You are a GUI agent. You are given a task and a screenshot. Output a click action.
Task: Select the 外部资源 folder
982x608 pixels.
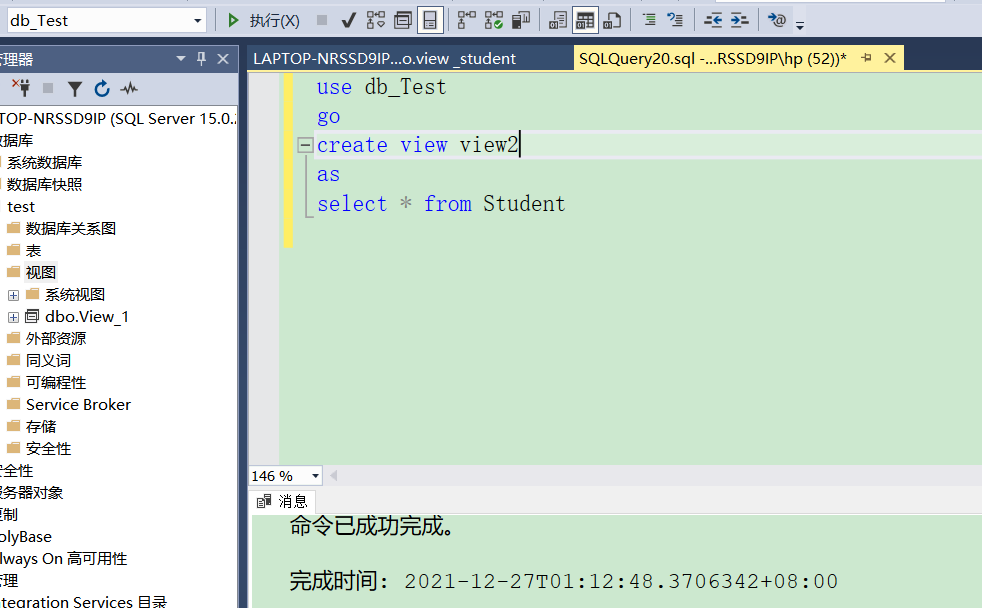[56, 339]
